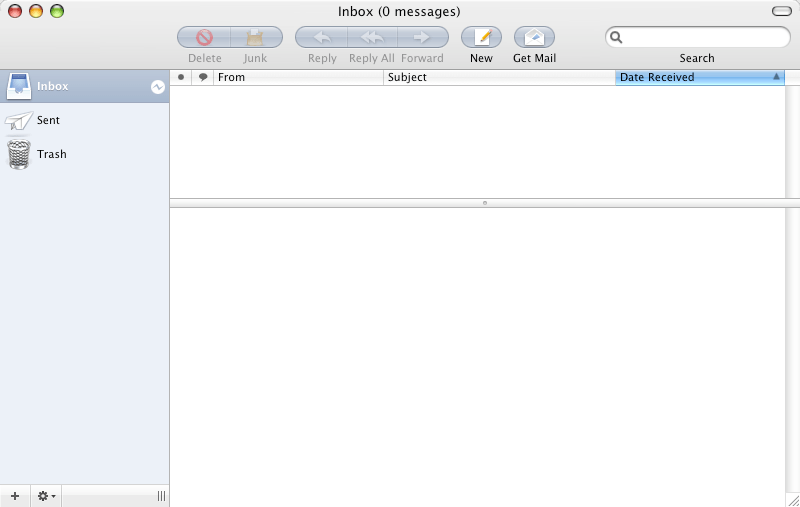
Task: Select the Inbox mailbox
Action: (x=84, y=86)
